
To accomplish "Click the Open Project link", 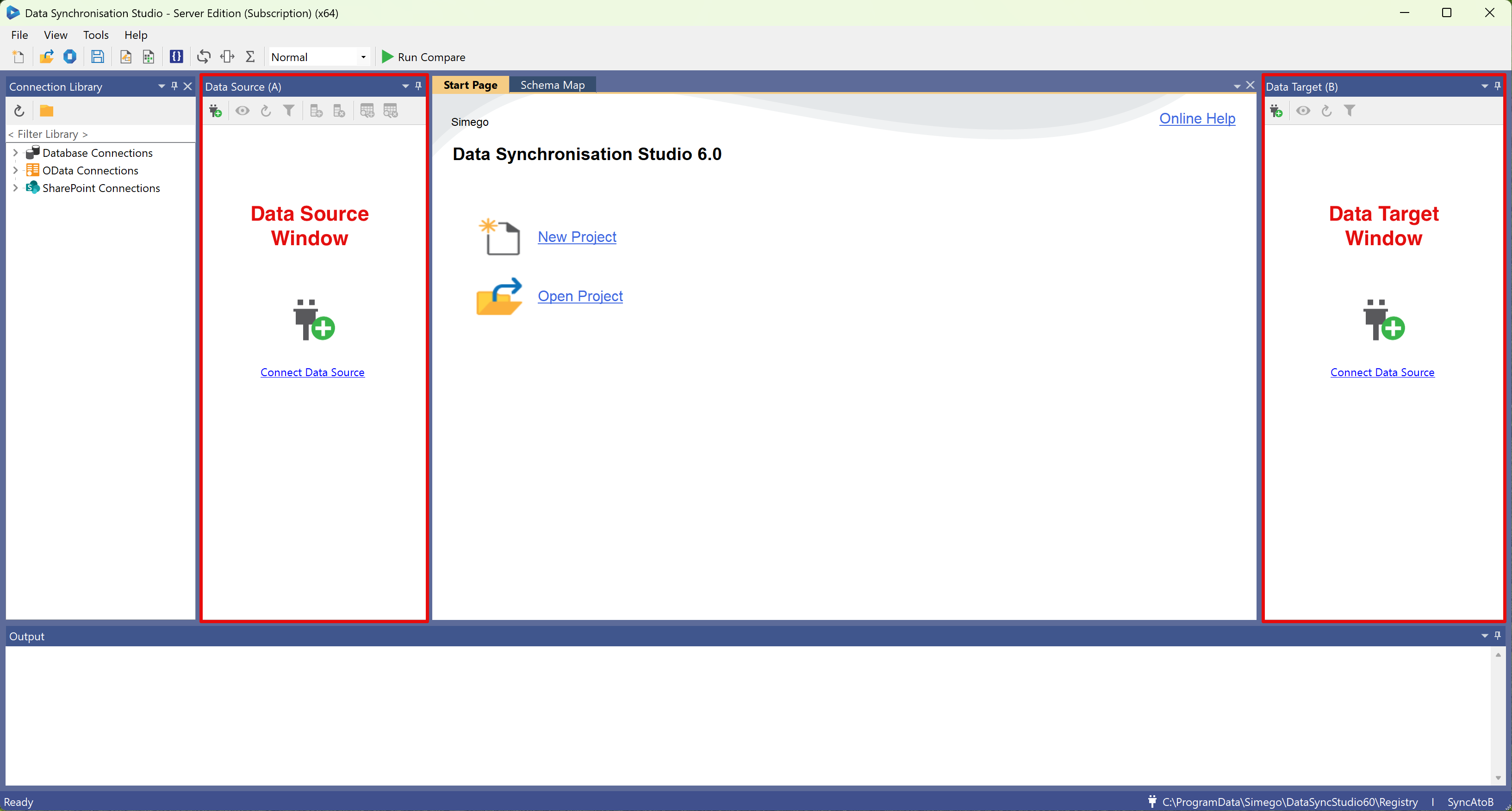I will click(580, 297).
